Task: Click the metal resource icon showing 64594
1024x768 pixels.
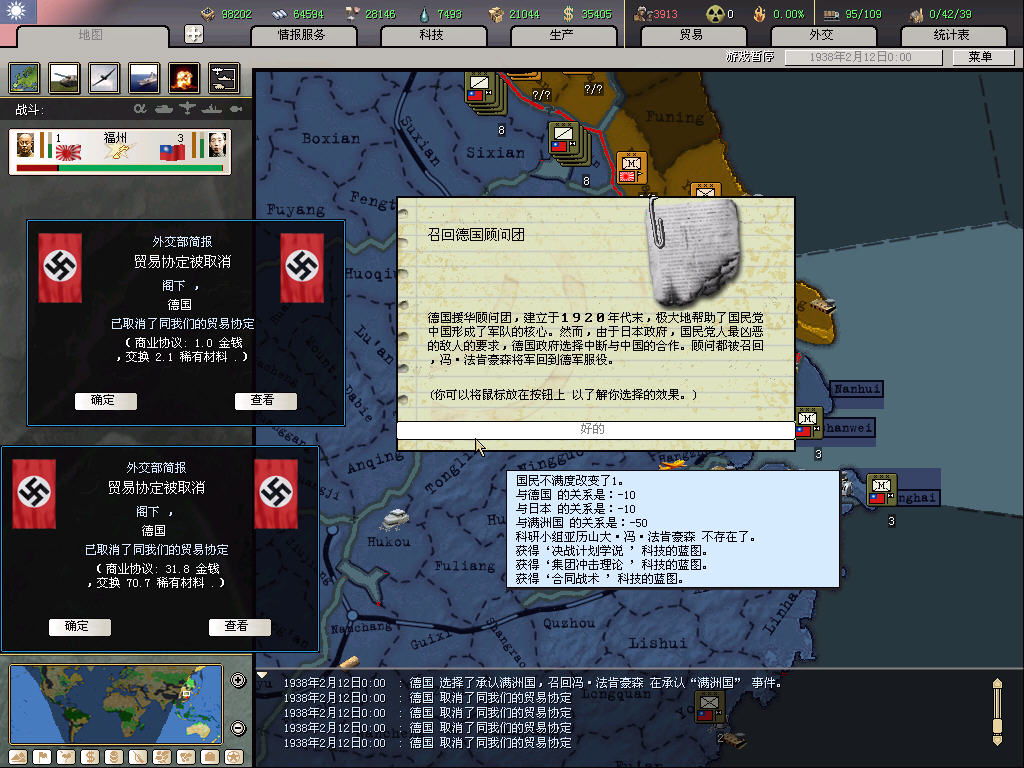Action: click(x=280, y=14)
